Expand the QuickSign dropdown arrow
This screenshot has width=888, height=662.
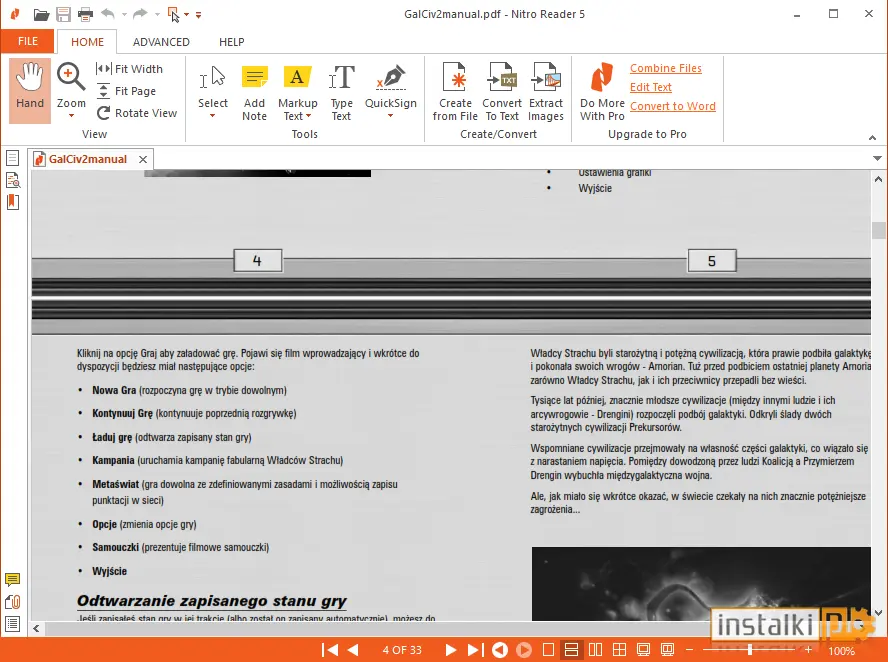pos(390,116)
